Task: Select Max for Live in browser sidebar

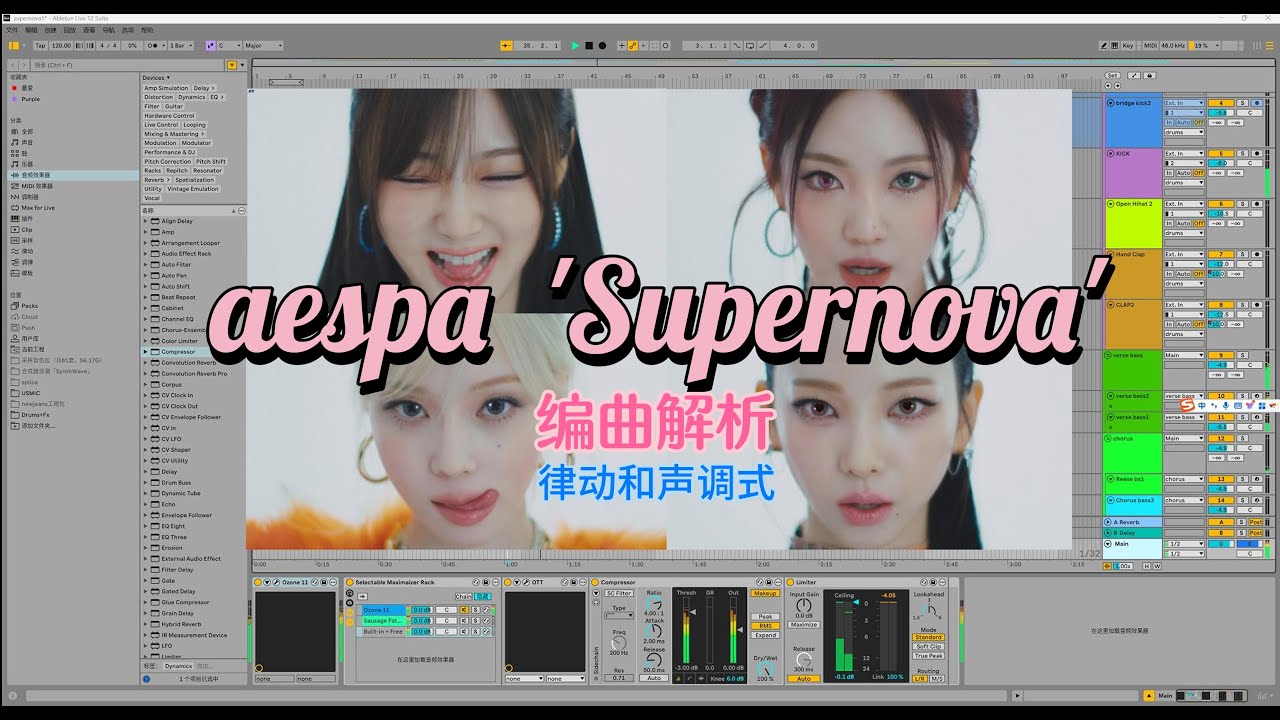Action: tap(38, 208)
